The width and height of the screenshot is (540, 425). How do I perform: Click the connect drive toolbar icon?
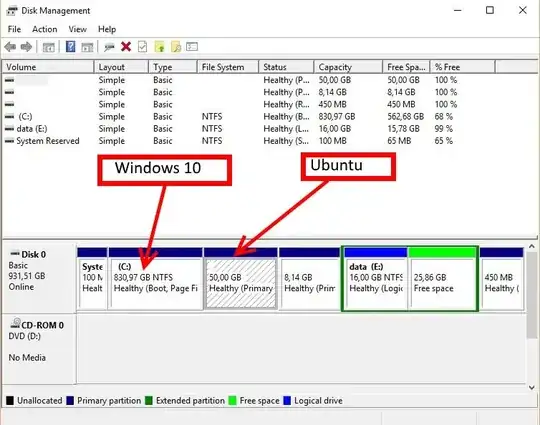pos(109,47)
